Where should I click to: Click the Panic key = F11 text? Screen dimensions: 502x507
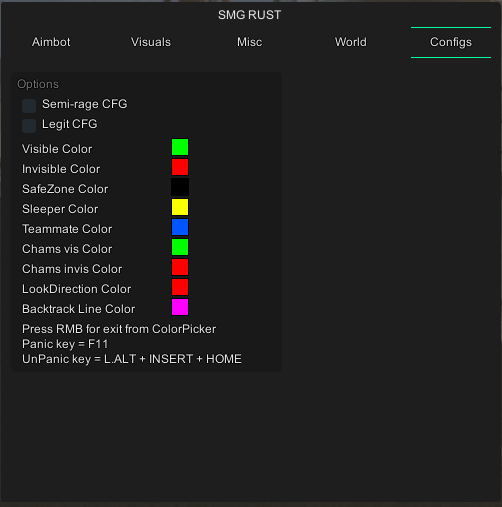65,344
